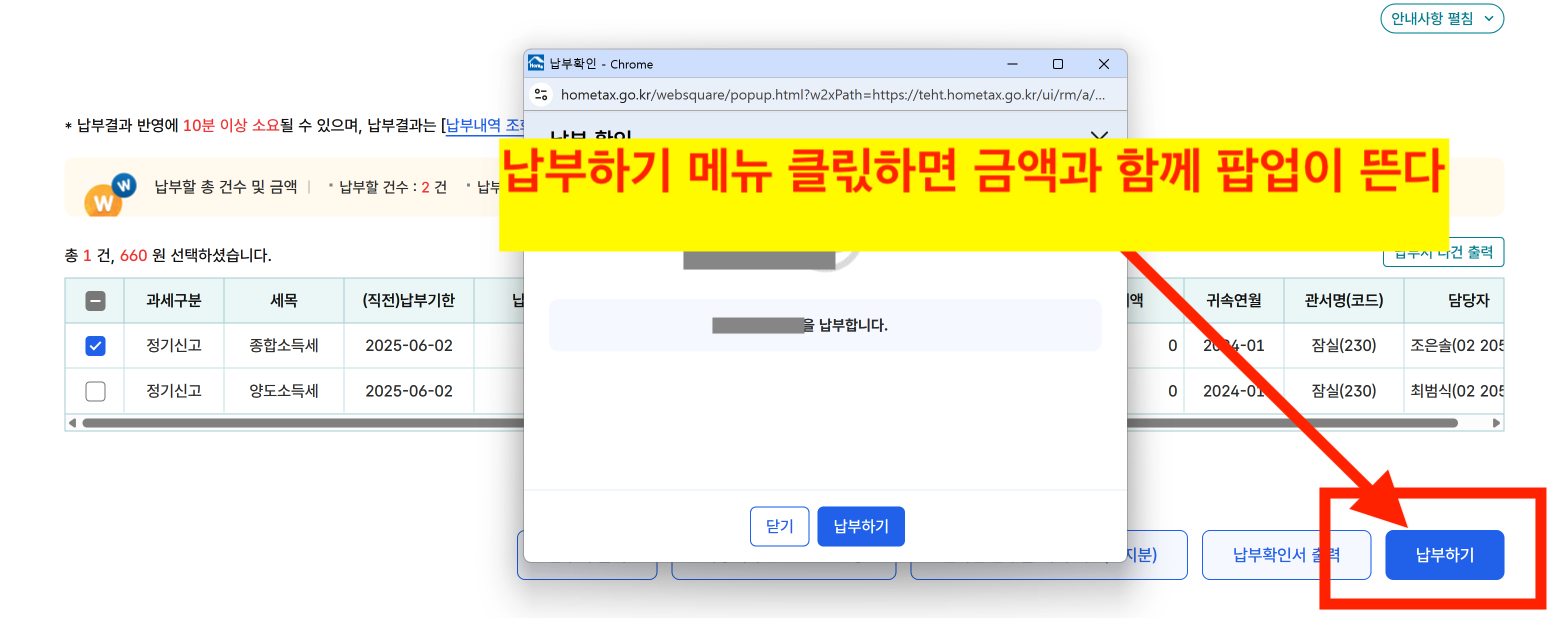Uncheck the 종합소득세 row checkbox

pos(94,345)
